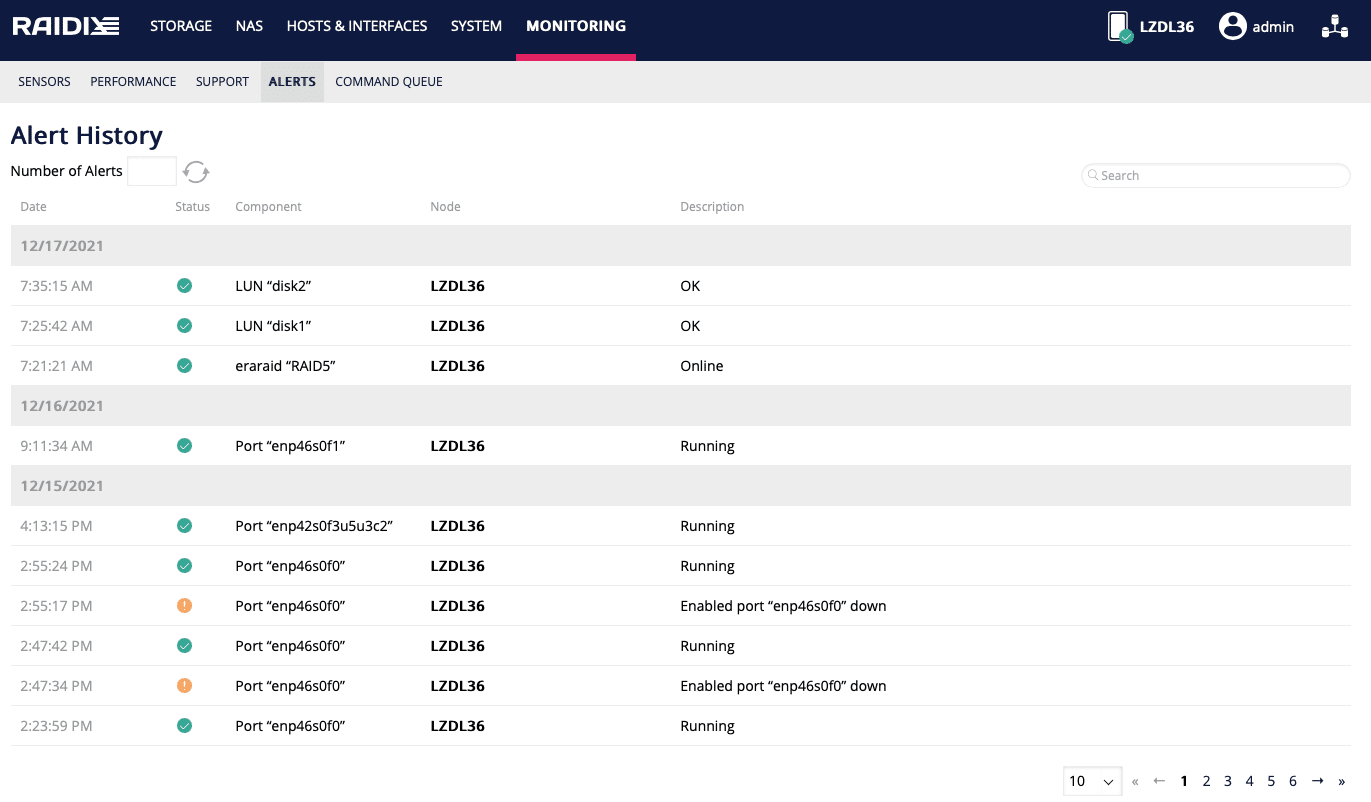1371x802 pixels.
Task: Click the Online description for RAID5
Action: [702, 366]
